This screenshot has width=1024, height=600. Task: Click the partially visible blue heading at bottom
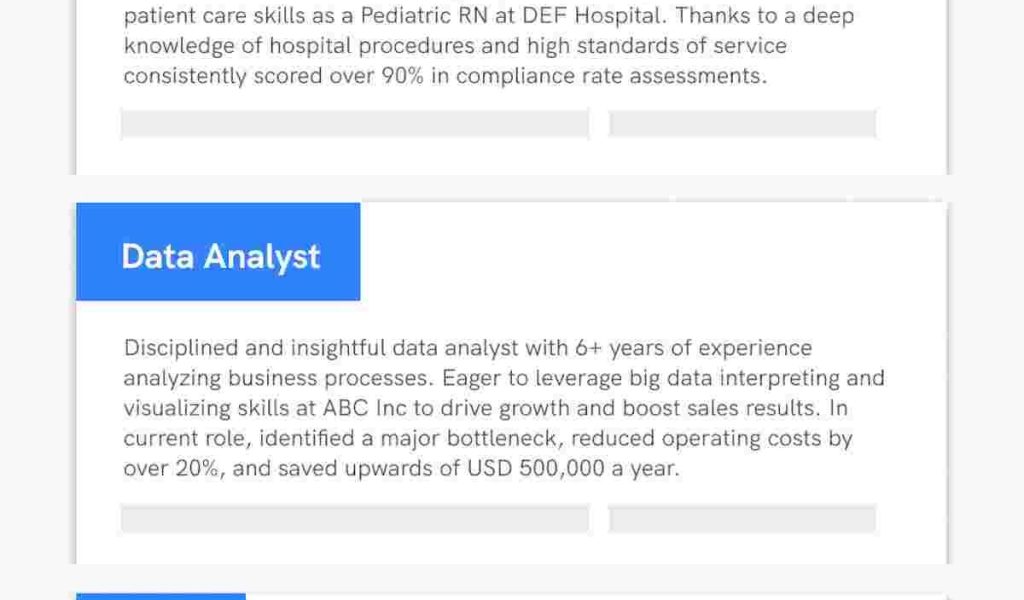click(x=160, y=596)
